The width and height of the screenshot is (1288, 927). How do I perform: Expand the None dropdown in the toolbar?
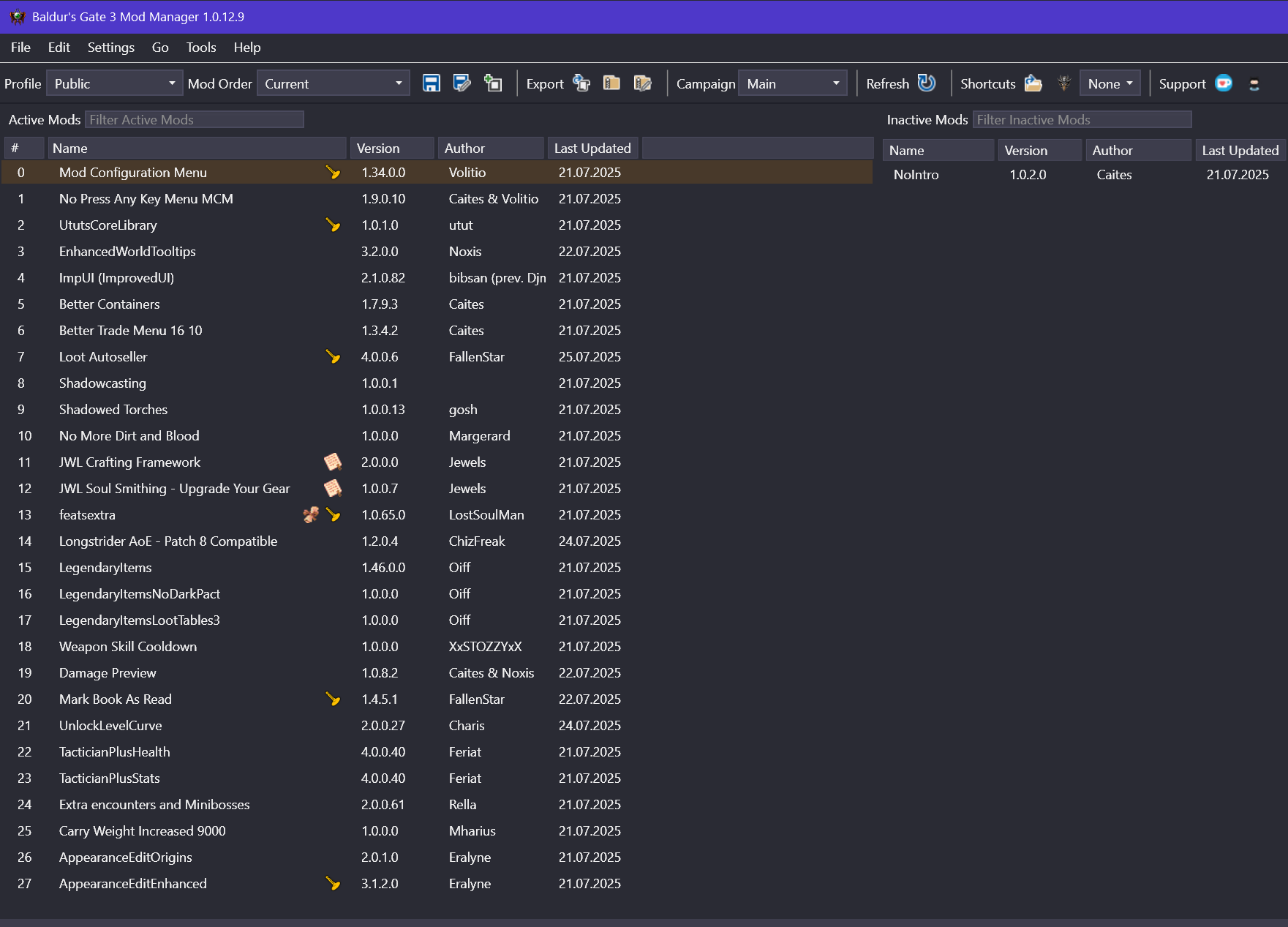click(x=1110, y=83)
